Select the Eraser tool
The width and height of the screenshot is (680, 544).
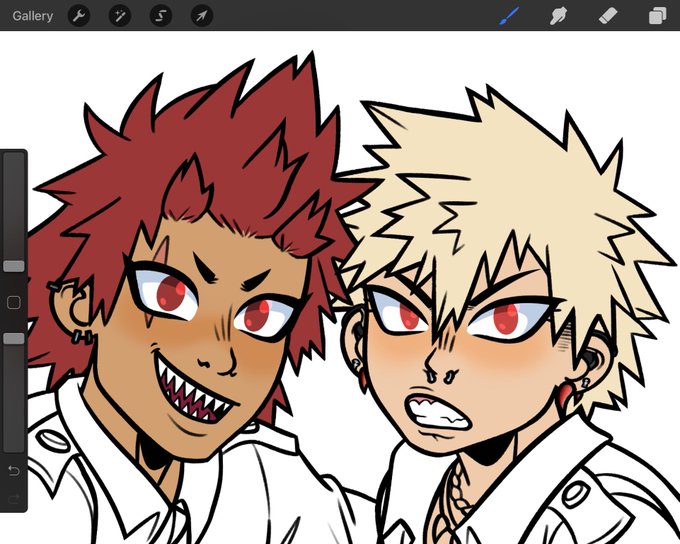click(x=608, y=16)
